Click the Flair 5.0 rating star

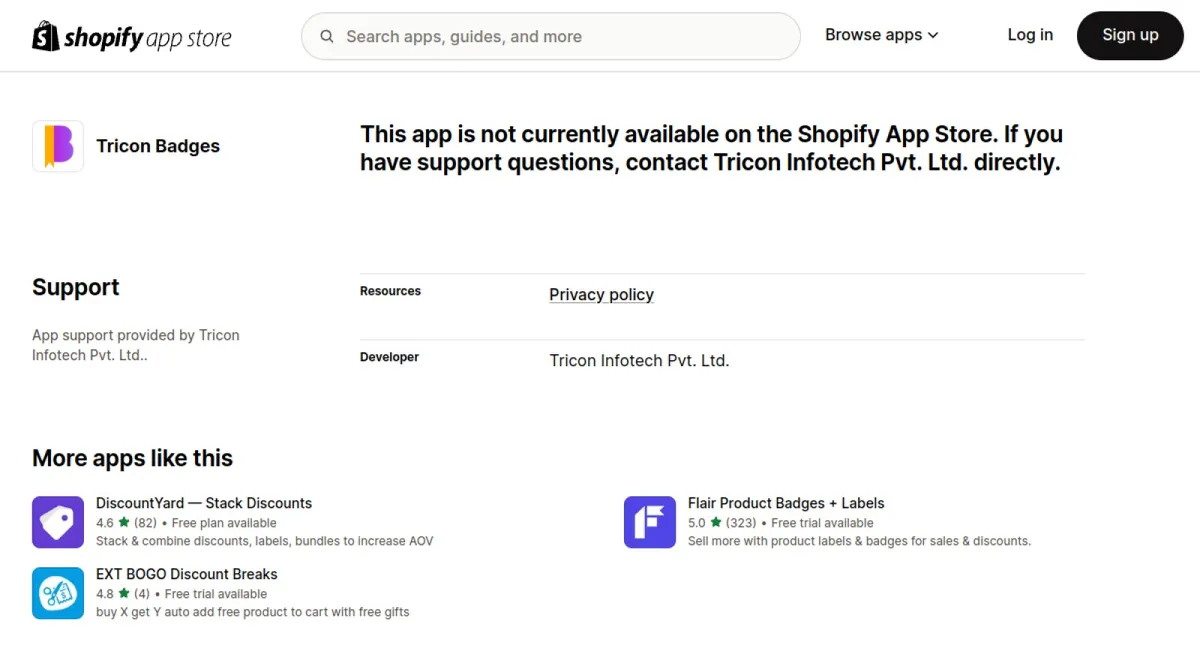point(716,522)
